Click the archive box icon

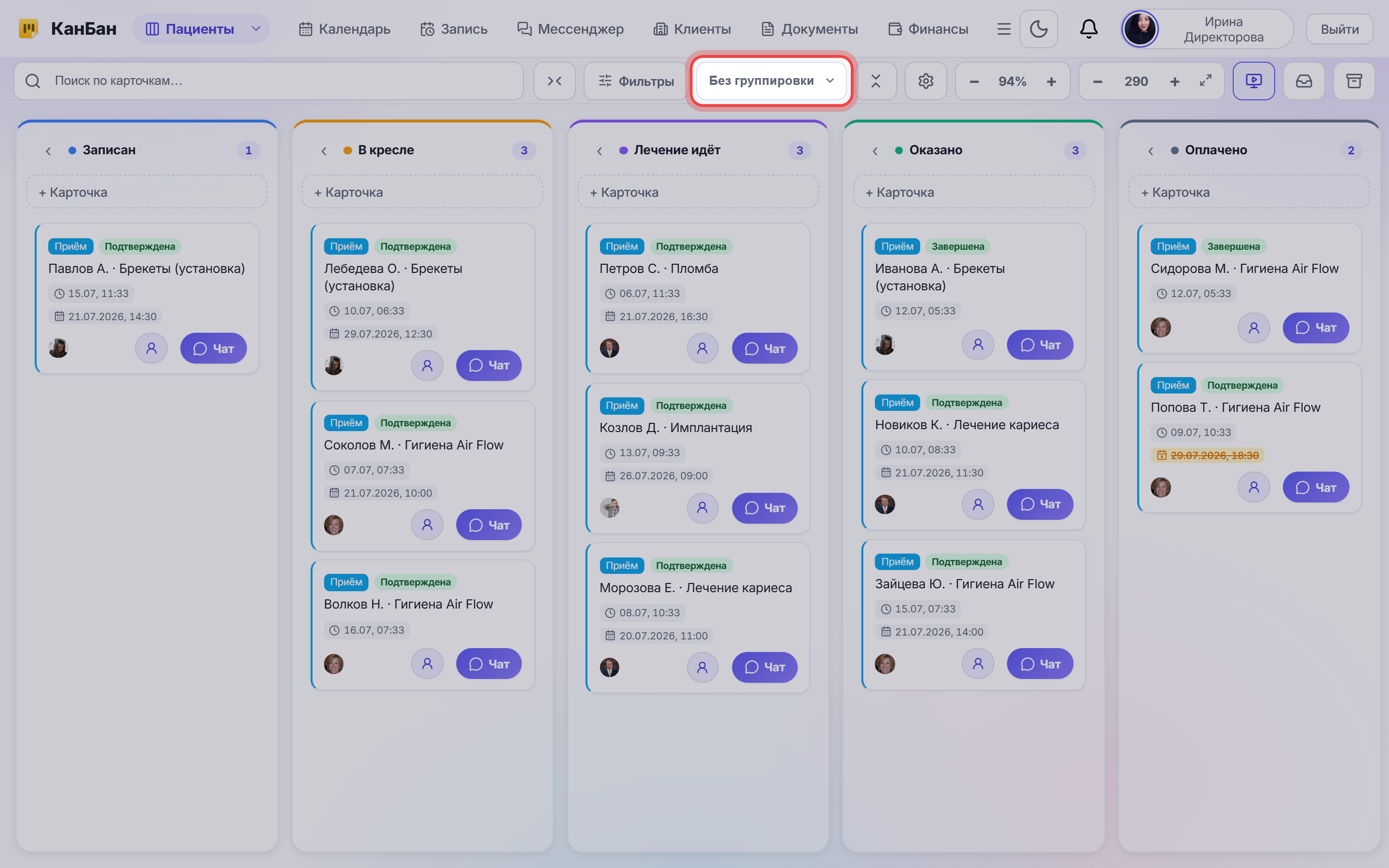point(1354,81)
